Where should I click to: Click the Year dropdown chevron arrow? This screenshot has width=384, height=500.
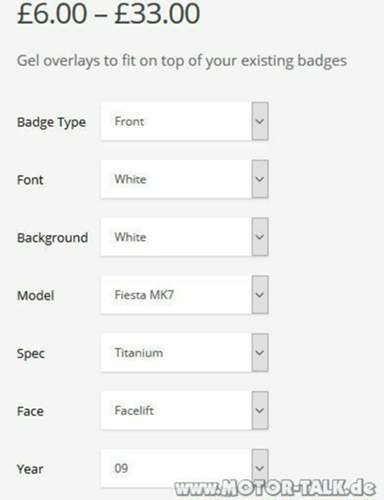click(x=260, y=468)
